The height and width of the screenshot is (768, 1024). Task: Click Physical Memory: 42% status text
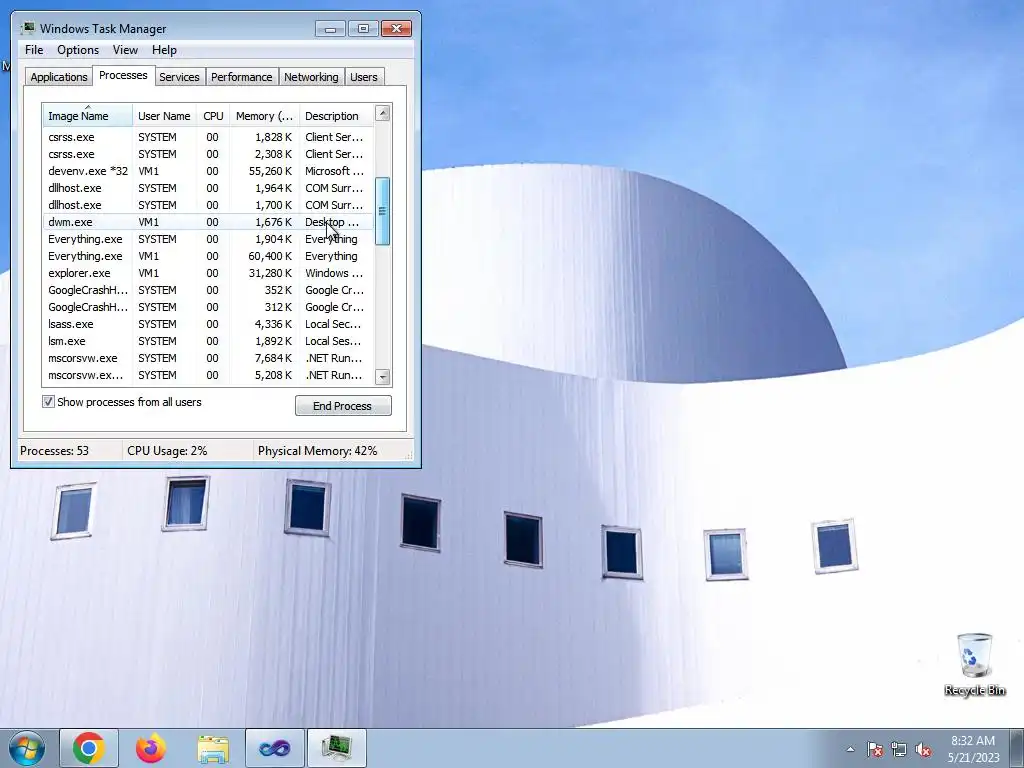pos(317,451)
